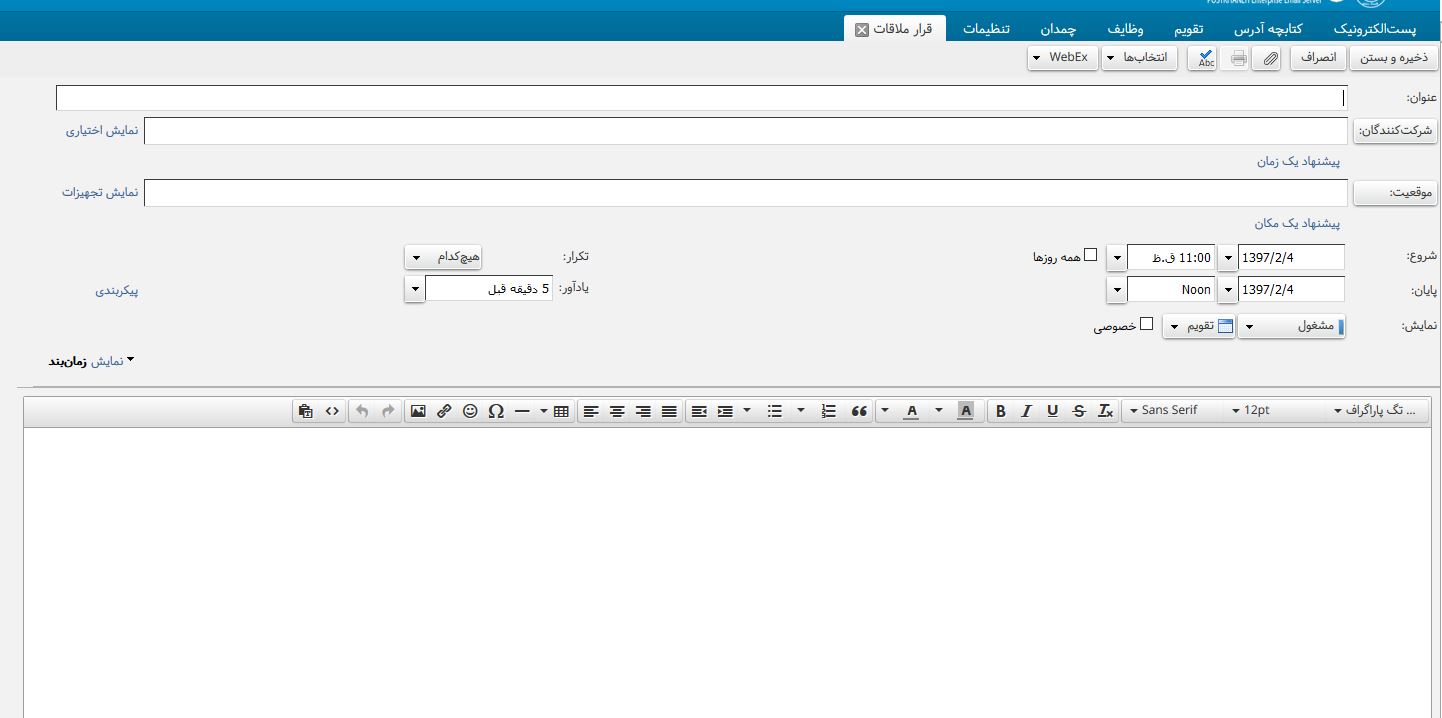This screenshot has height=718, width=1442.
Task: Apply blockquote with the quotation mark icon
Action: 859,411
